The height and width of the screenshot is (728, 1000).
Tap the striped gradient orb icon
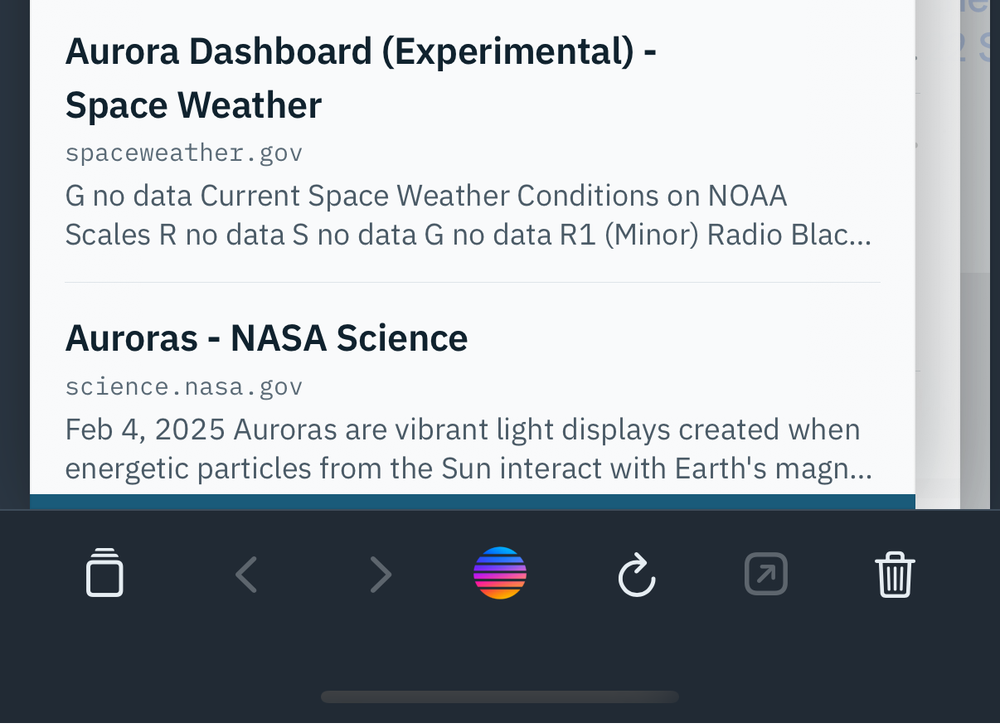[500, 572]
